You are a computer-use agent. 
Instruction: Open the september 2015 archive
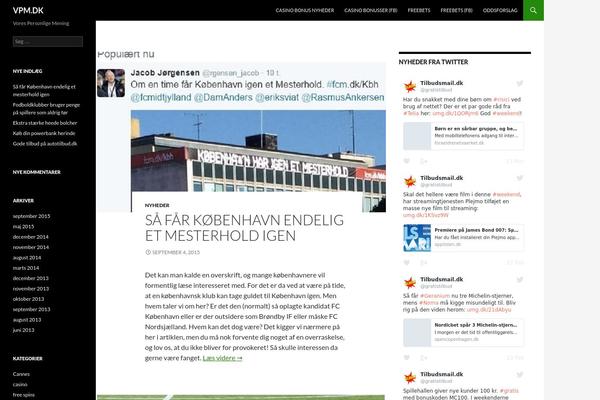coord(31,216)
